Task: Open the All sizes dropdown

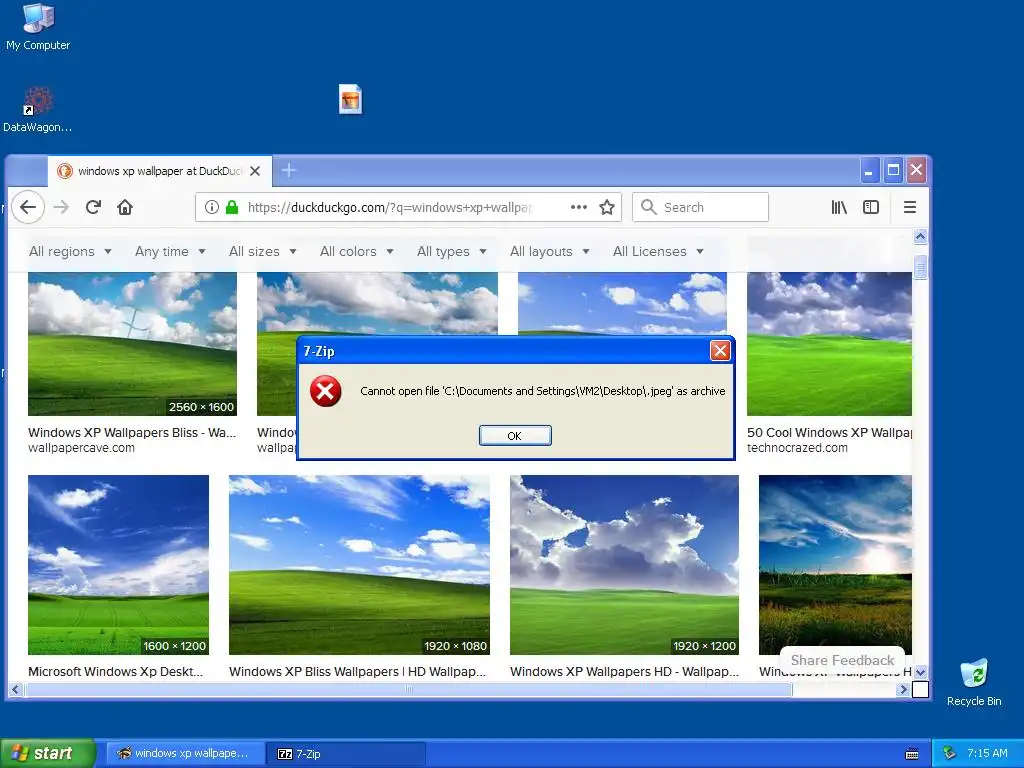Action: pos(263,251)
